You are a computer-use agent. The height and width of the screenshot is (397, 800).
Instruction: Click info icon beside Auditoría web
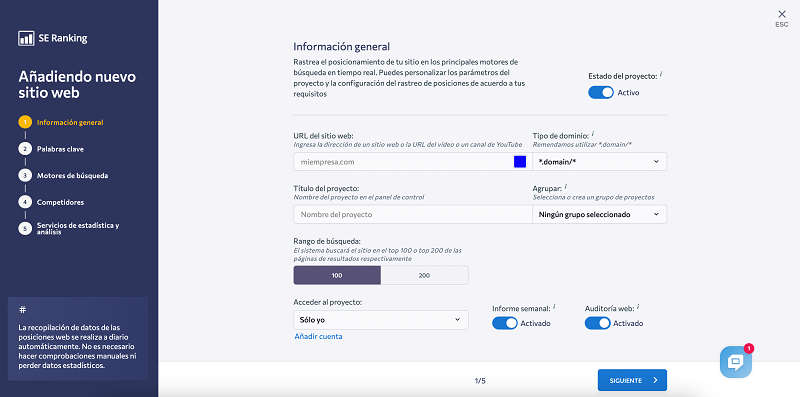click(x=638, y=307)
